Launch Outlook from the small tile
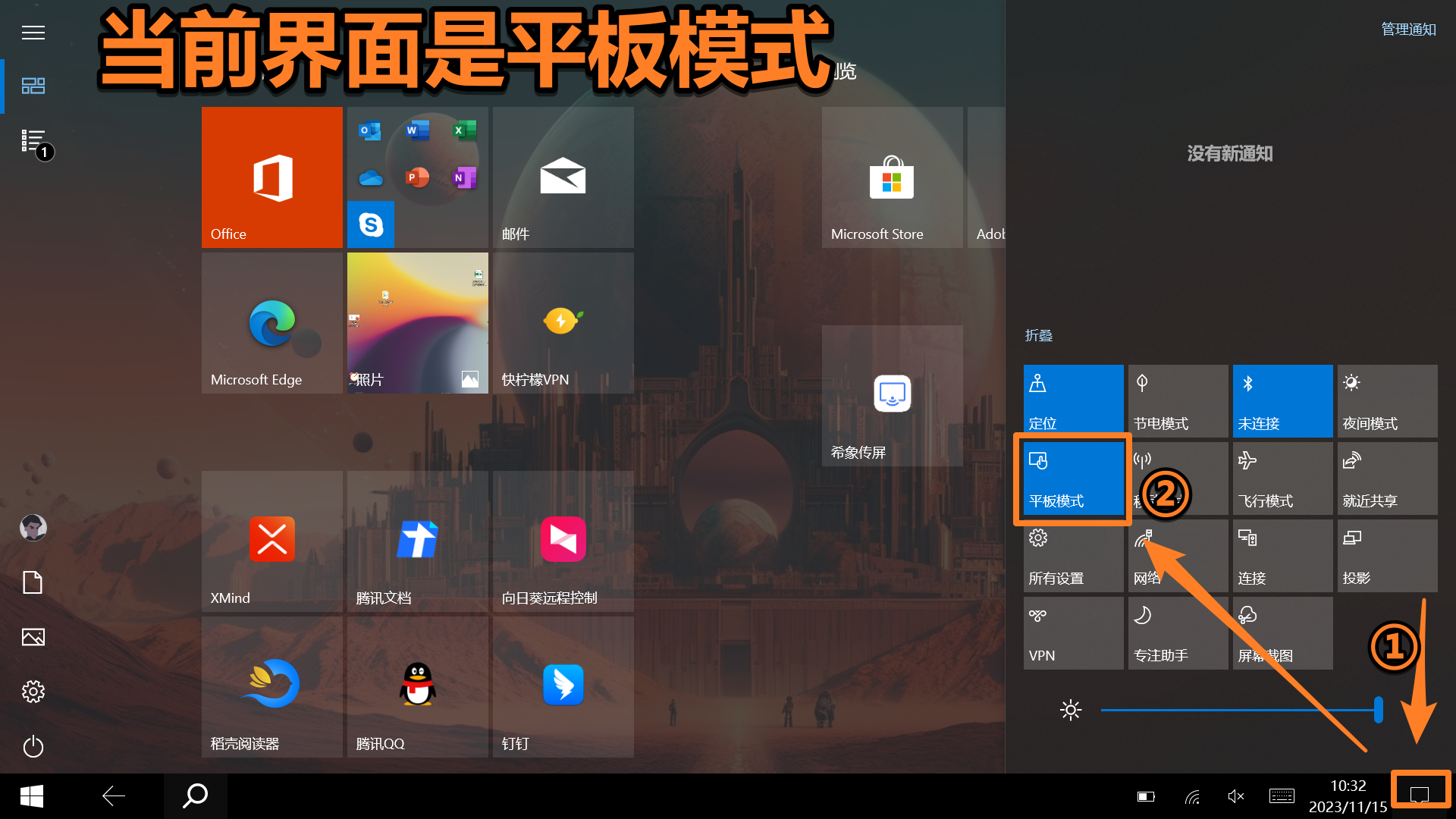The image size is (1456, 819). point(370,130)
